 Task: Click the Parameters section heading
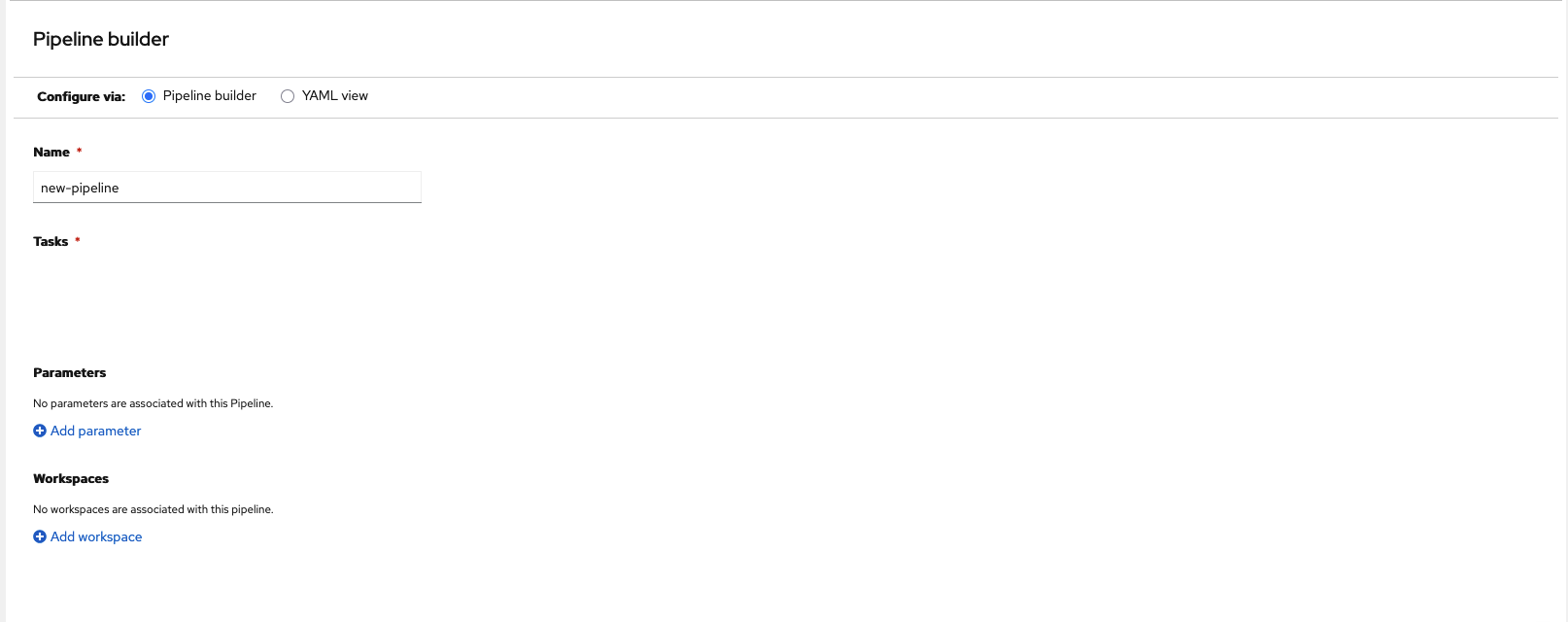point(70,372)
